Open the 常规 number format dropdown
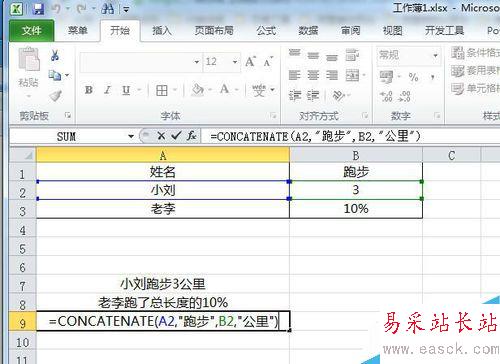500x364 pixels. coord(435,55)
